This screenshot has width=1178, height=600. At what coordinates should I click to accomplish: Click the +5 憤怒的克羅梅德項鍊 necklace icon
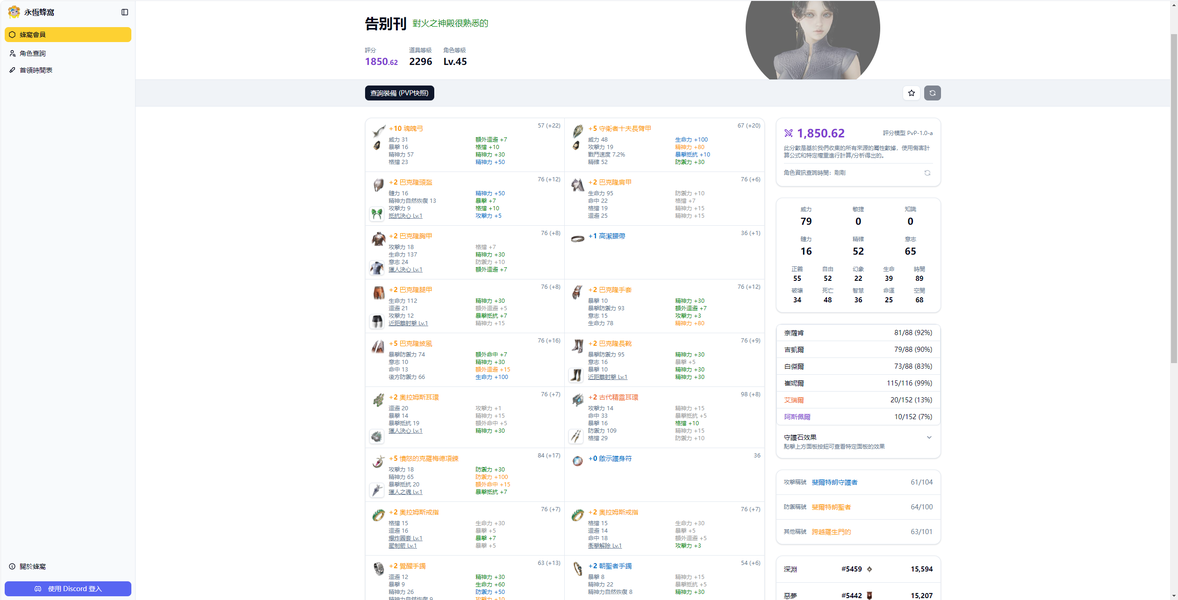(378, 462)
